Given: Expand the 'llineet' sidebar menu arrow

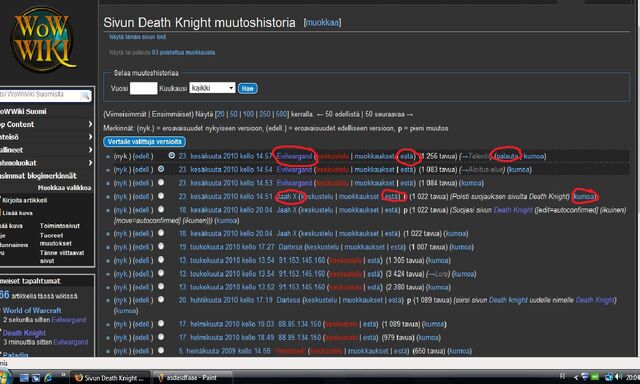Looking at the screenshot, I should 90,150.
